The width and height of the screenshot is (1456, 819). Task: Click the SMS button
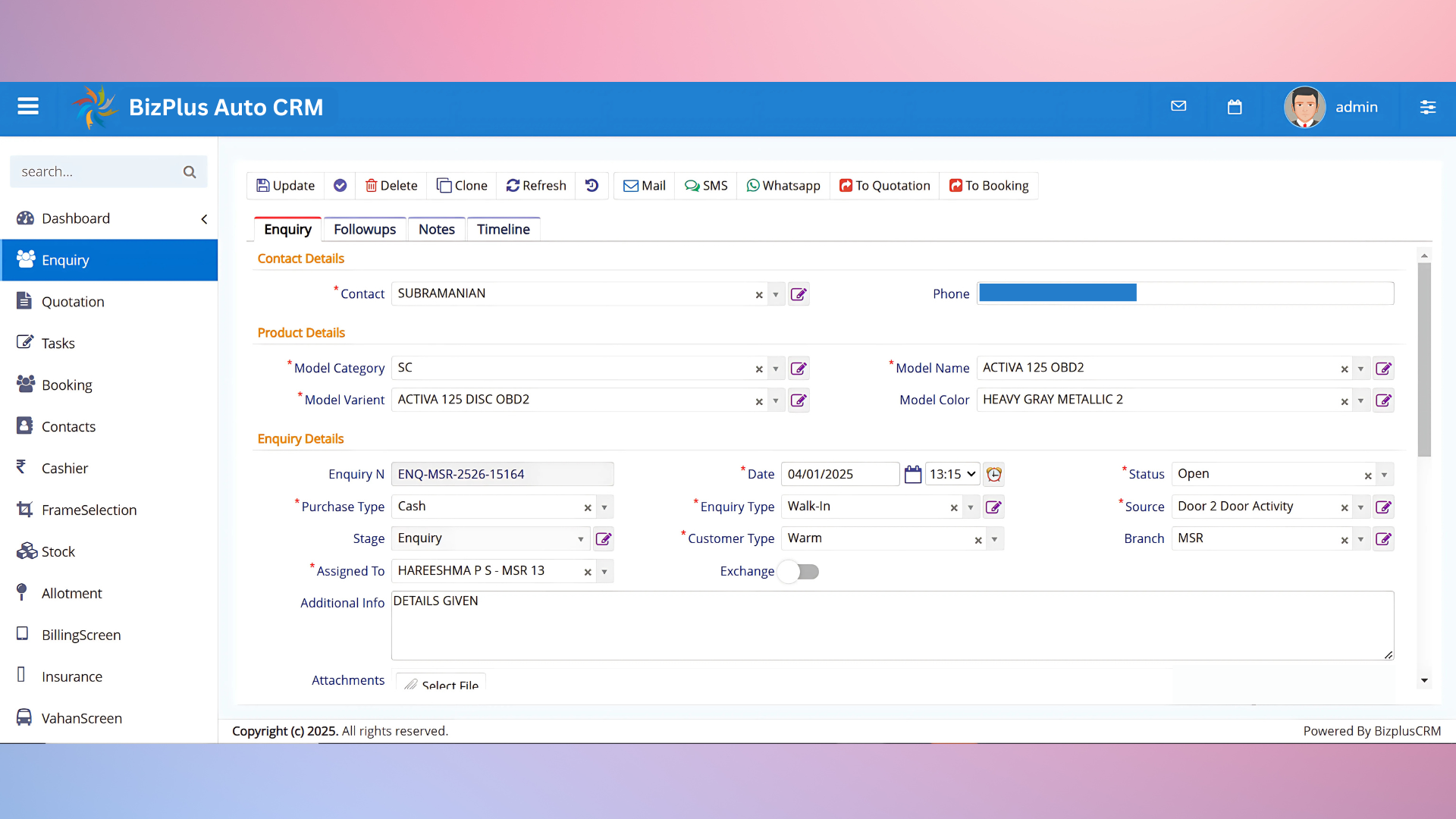click(706, 186)
